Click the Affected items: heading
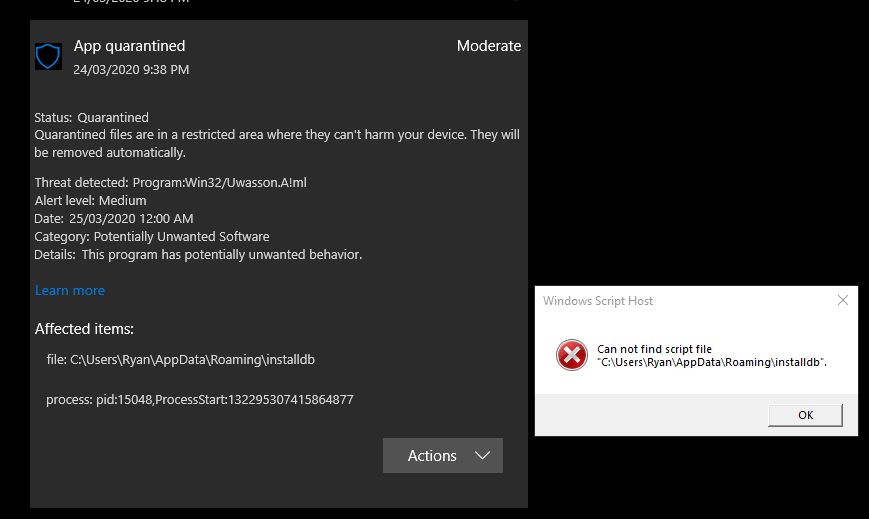The width and height of the screenshot is (869, 519). click(x=84, y=329)
